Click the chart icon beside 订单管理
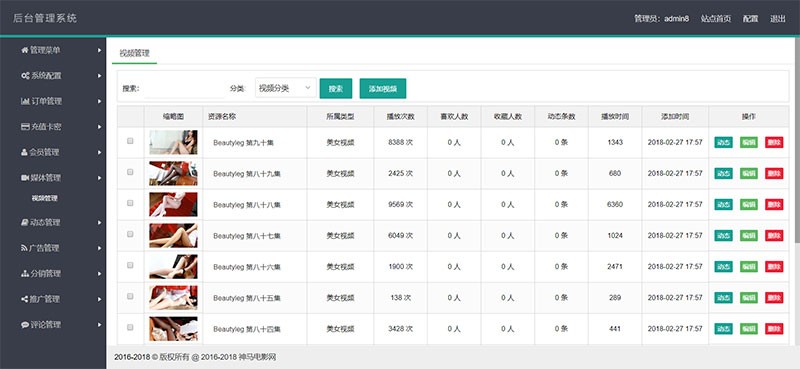The image size is (800, 369). pyautogui.click(x=25, y=101)
